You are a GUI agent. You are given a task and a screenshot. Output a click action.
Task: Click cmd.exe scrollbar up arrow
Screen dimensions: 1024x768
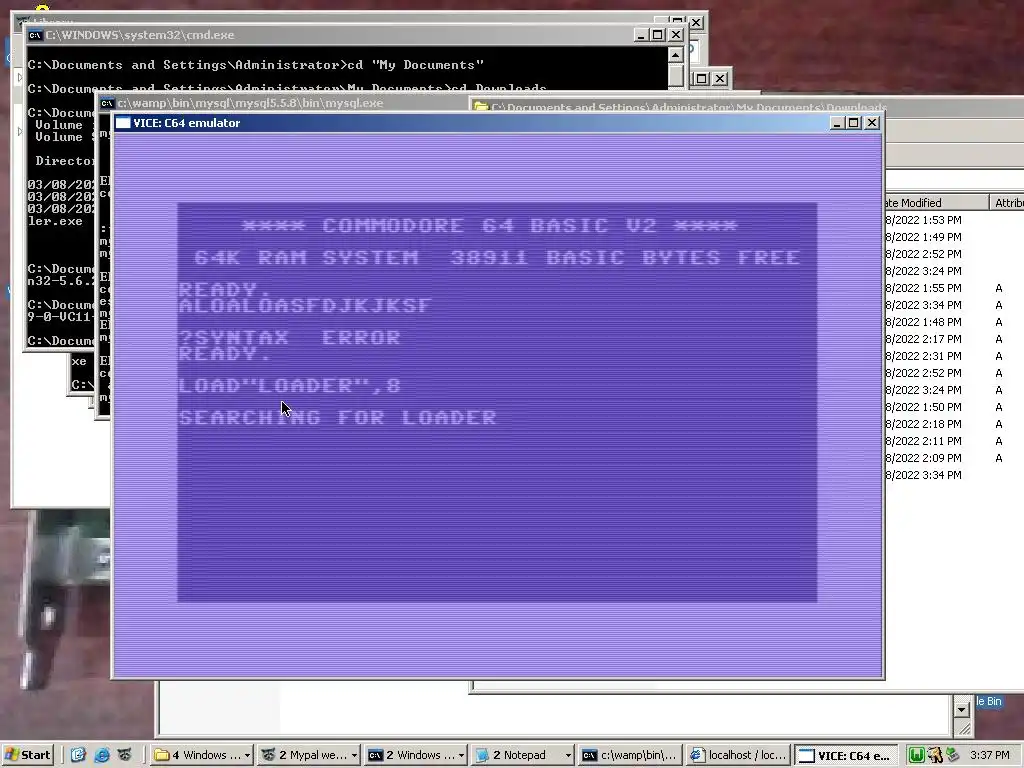pos(676,55)
